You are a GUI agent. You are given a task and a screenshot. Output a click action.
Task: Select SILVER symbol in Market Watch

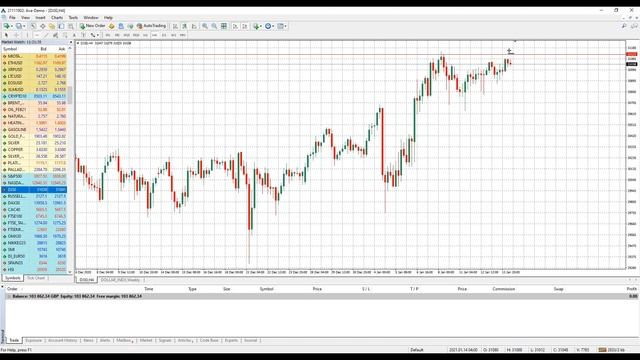[34, 143]
